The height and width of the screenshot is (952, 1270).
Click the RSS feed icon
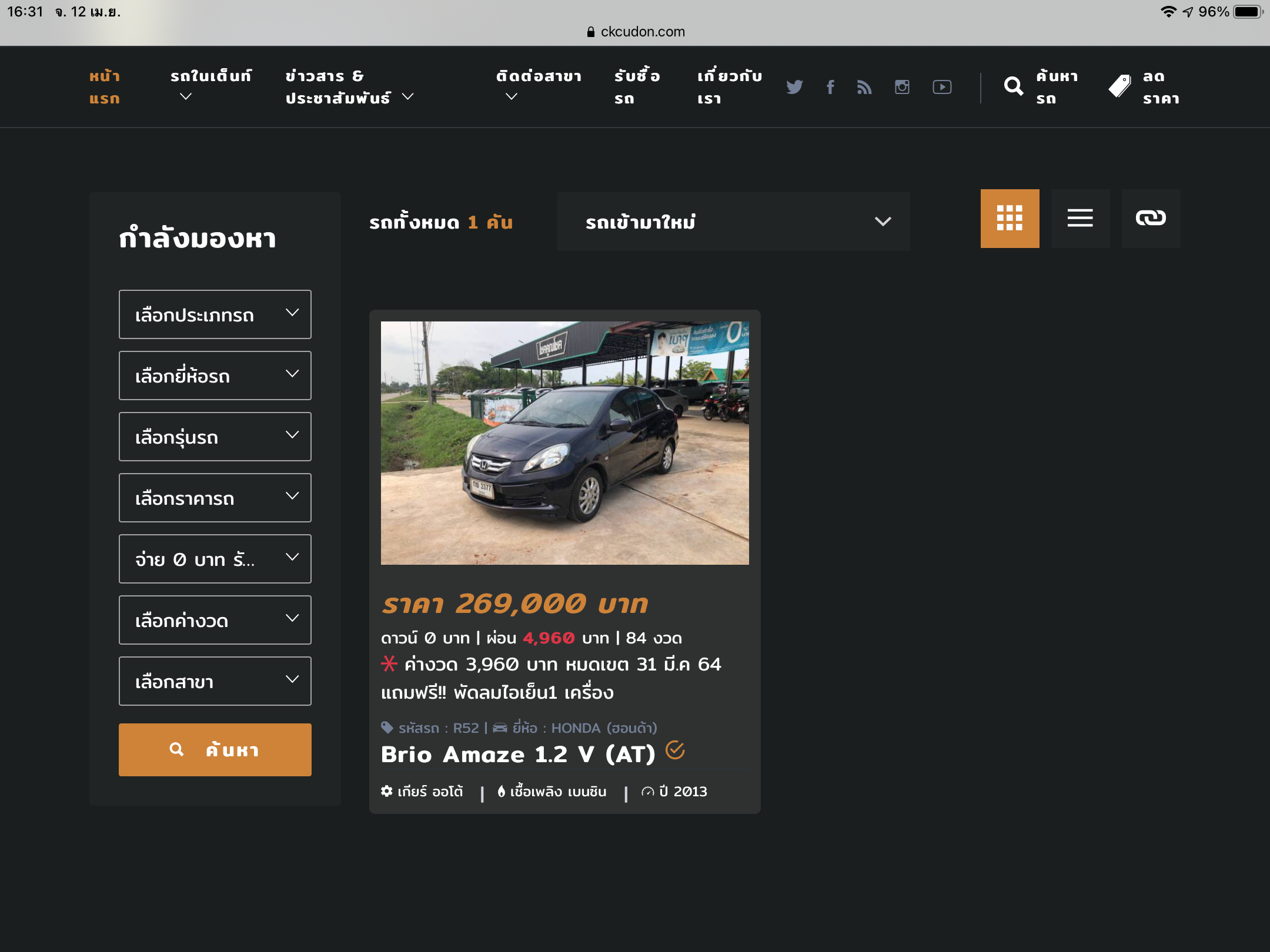(x=864, y=87)
